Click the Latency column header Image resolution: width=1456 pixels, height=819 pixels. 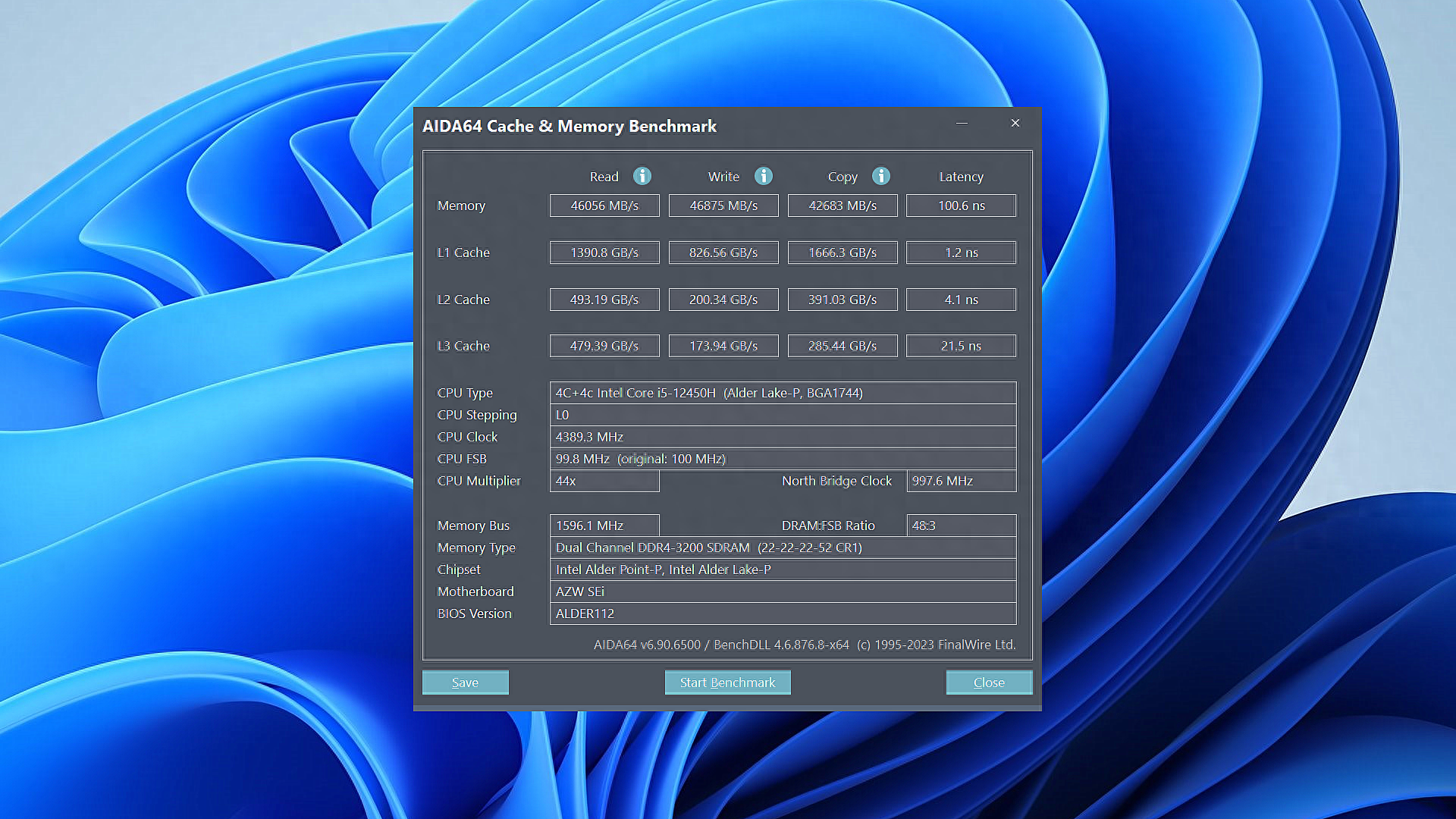click(x=962, y=177)
